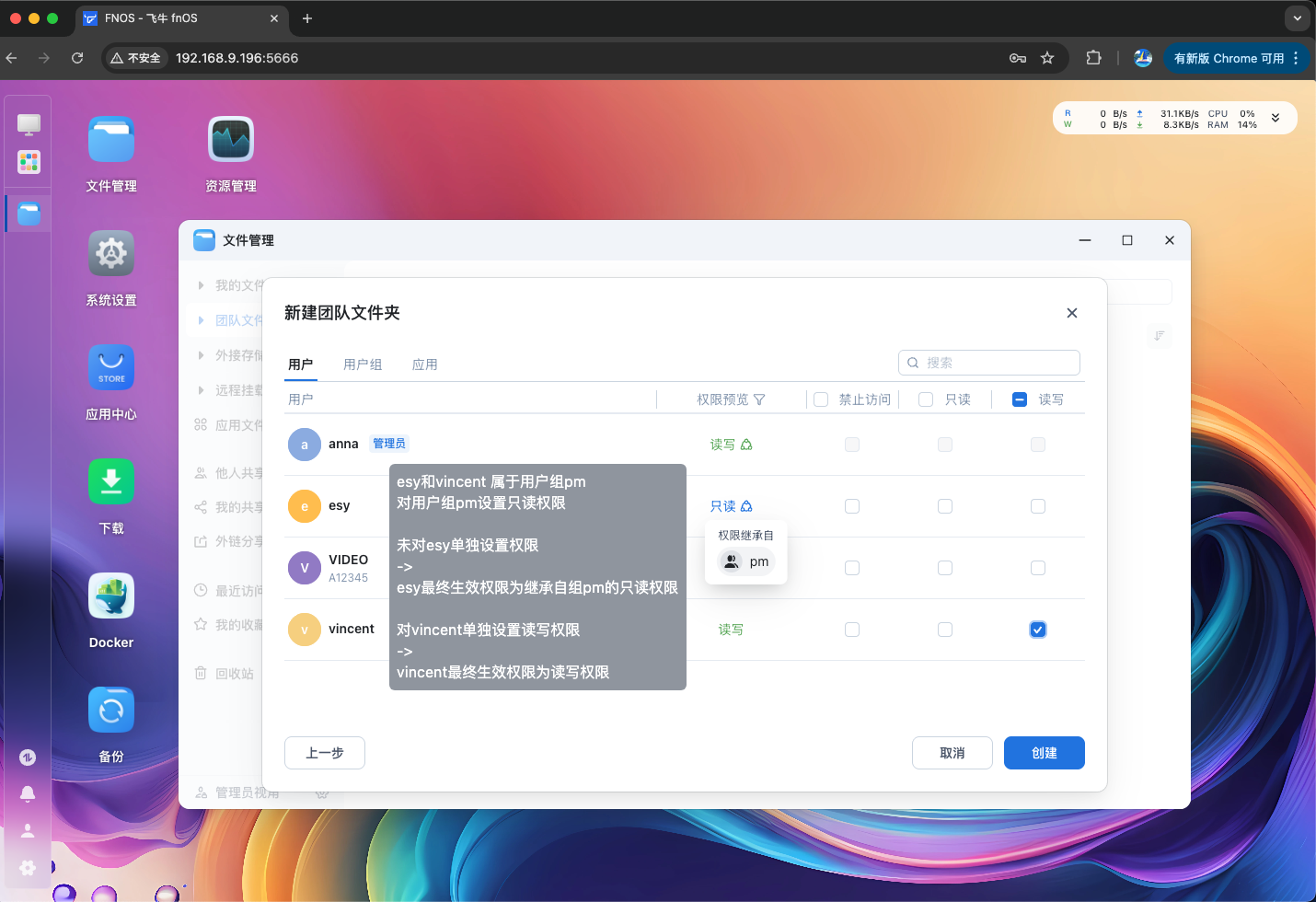The width and height of the screenshot is (1316, 902).
Task: Click the notification bell in sidebar
Action: tap(28, 793)
